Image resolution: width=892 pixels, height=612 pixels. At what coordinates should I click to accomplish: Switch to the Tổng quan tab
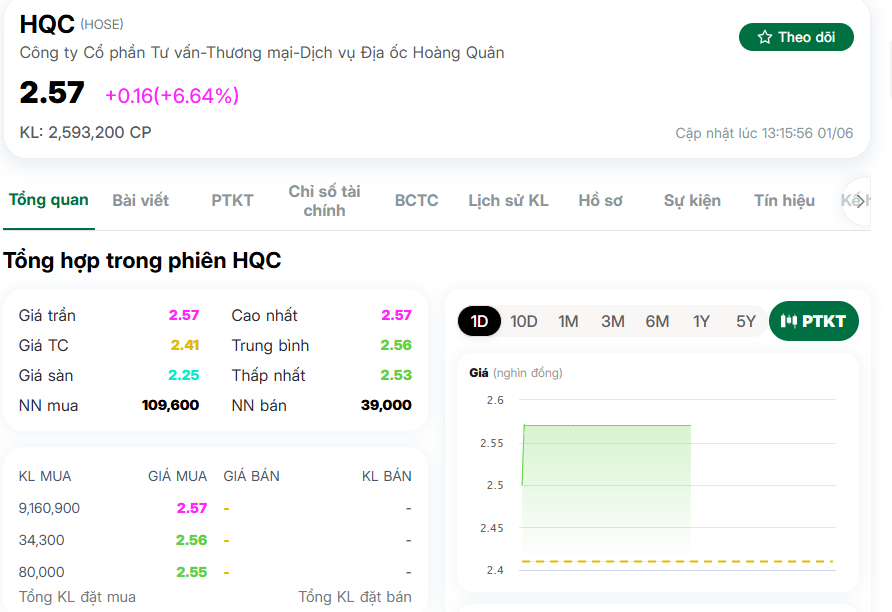(x=48, y=200)
